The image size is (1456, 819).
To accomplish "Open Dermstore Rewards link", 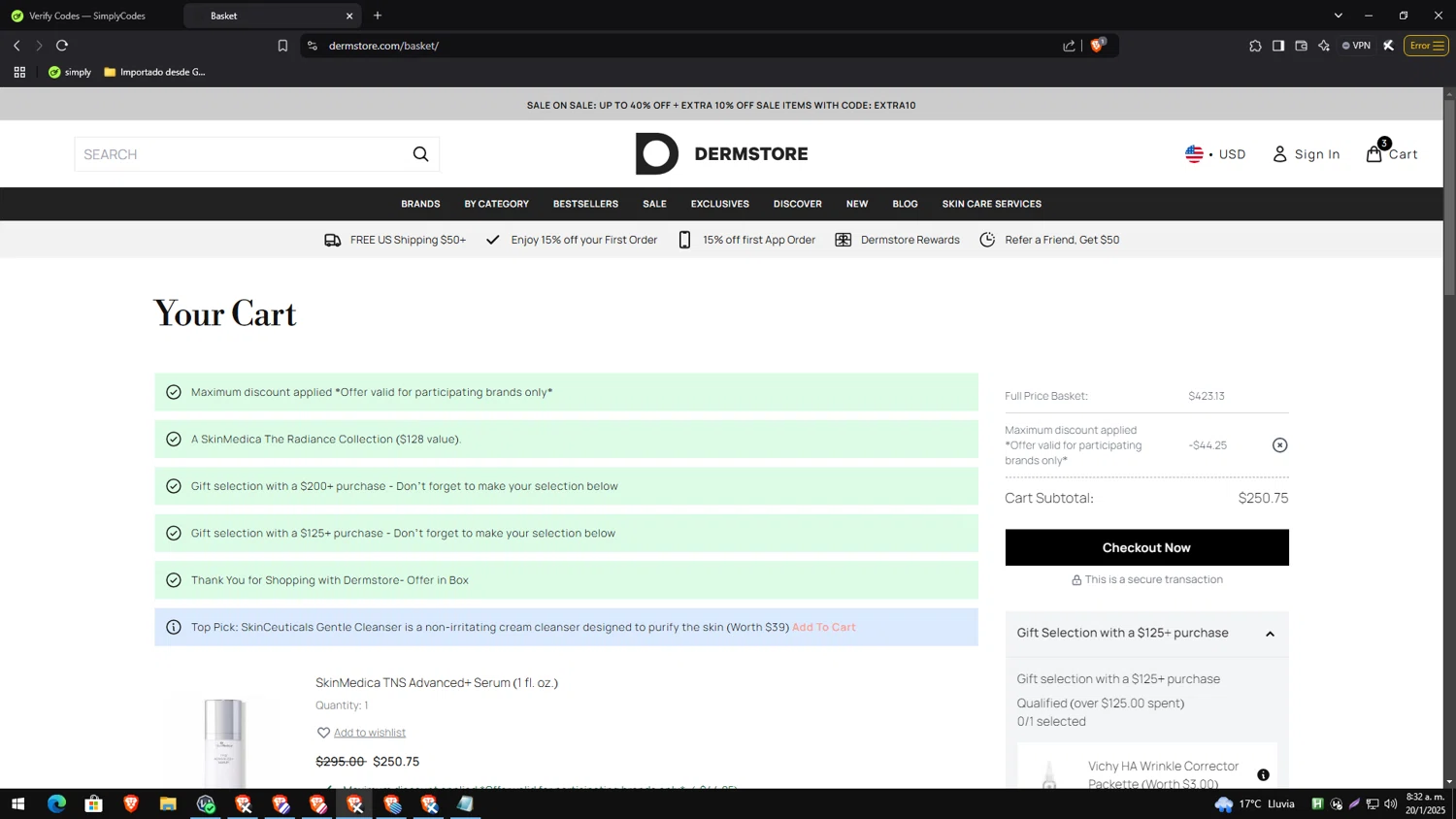I will [897, 240].
